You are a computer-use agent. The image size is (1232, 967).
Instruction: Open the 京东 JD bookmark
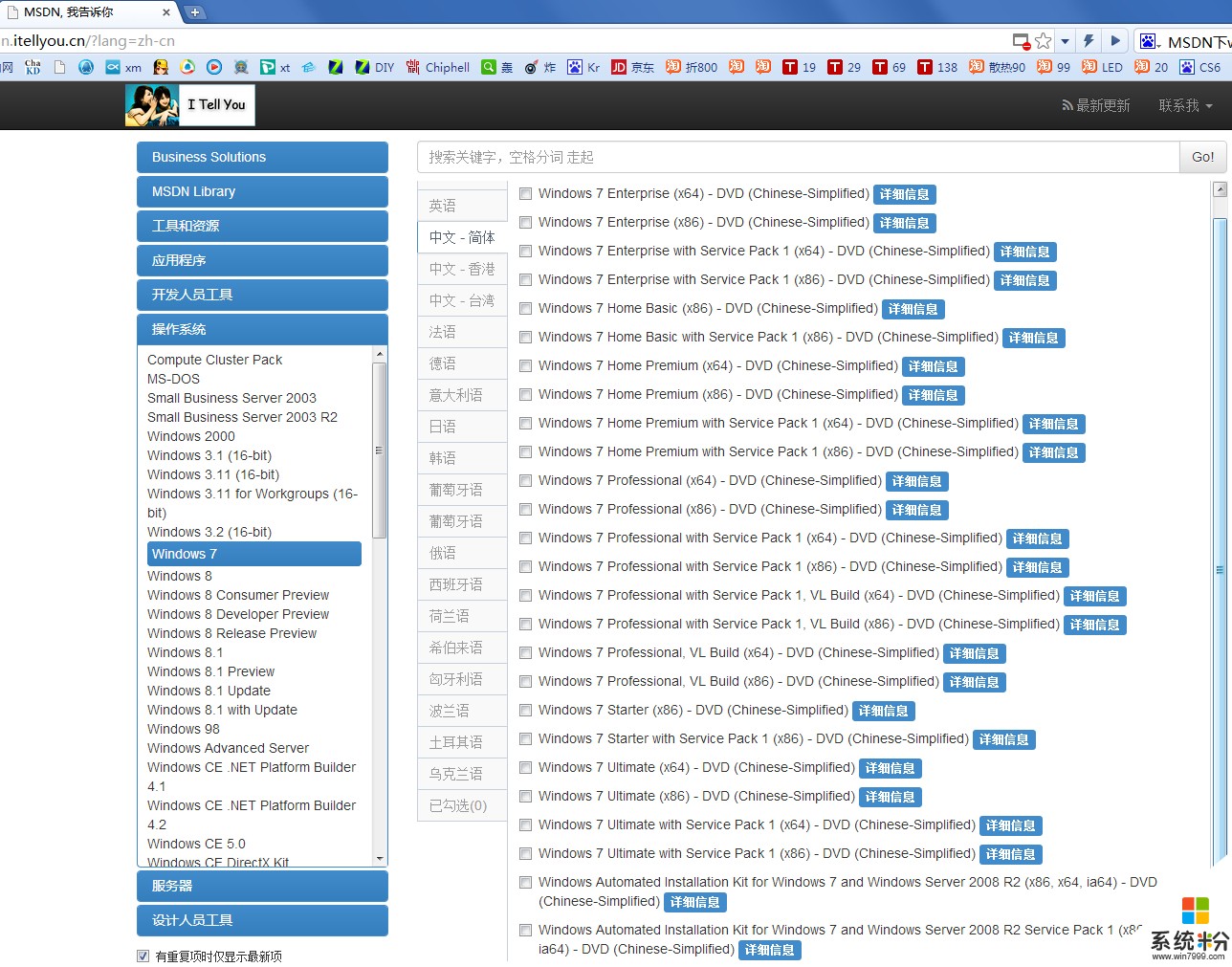point(633,67)
